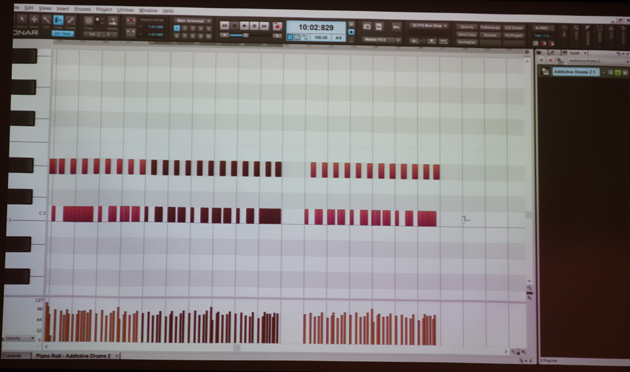630x372 pixels.
Task: Open the Edit menu
Action: [x=29, y=8]
